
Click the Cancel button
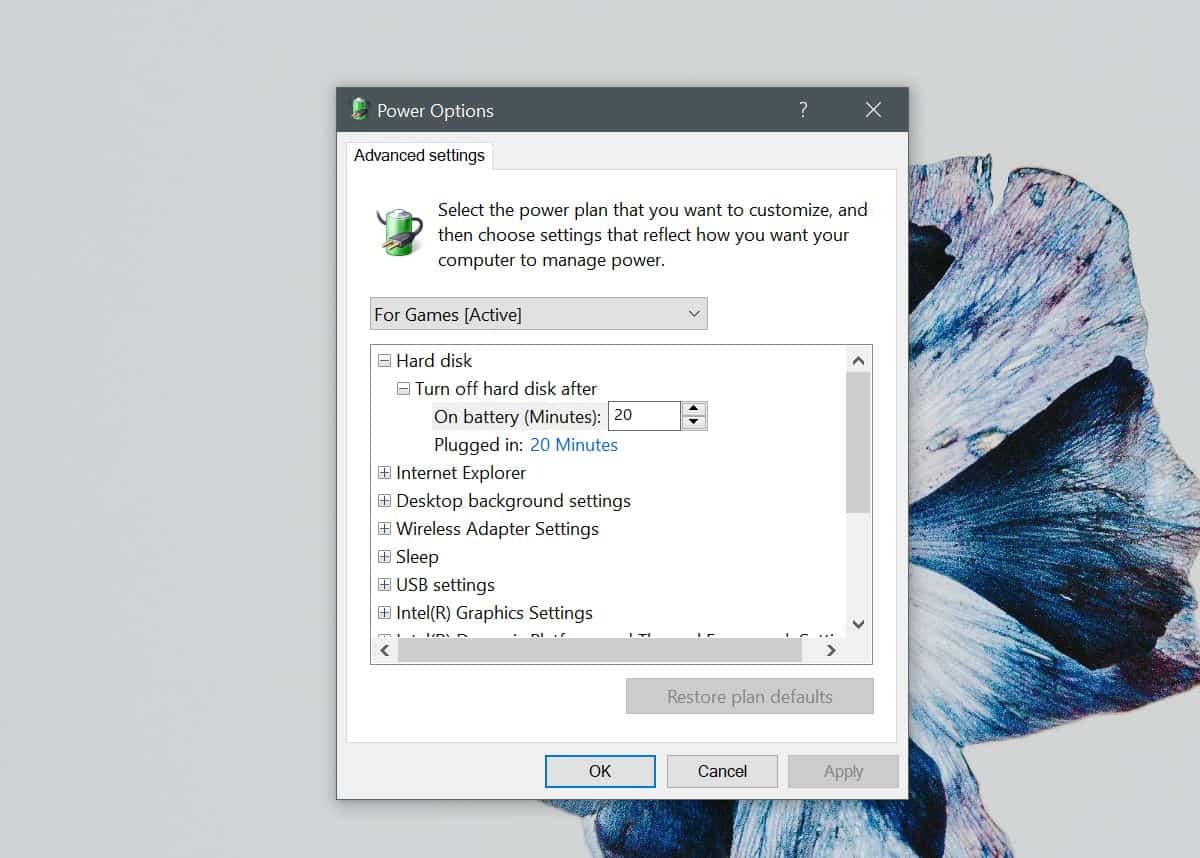pyautogui.click(x=721, y=771)
